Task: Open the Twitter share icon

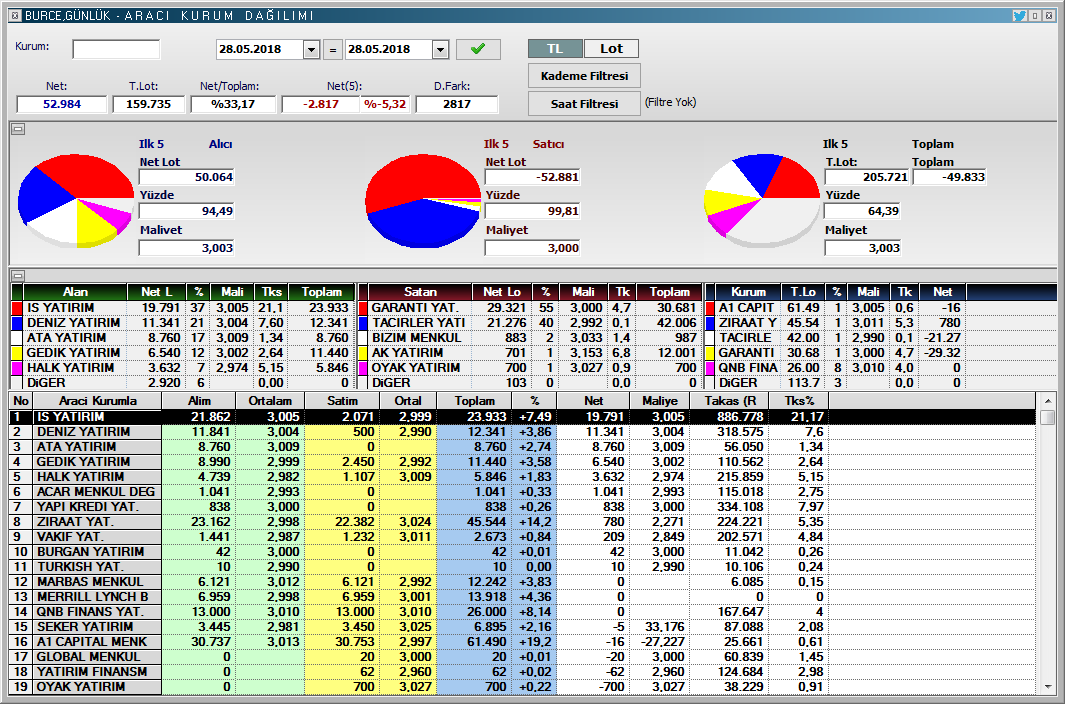Action: pos(1019,15)
